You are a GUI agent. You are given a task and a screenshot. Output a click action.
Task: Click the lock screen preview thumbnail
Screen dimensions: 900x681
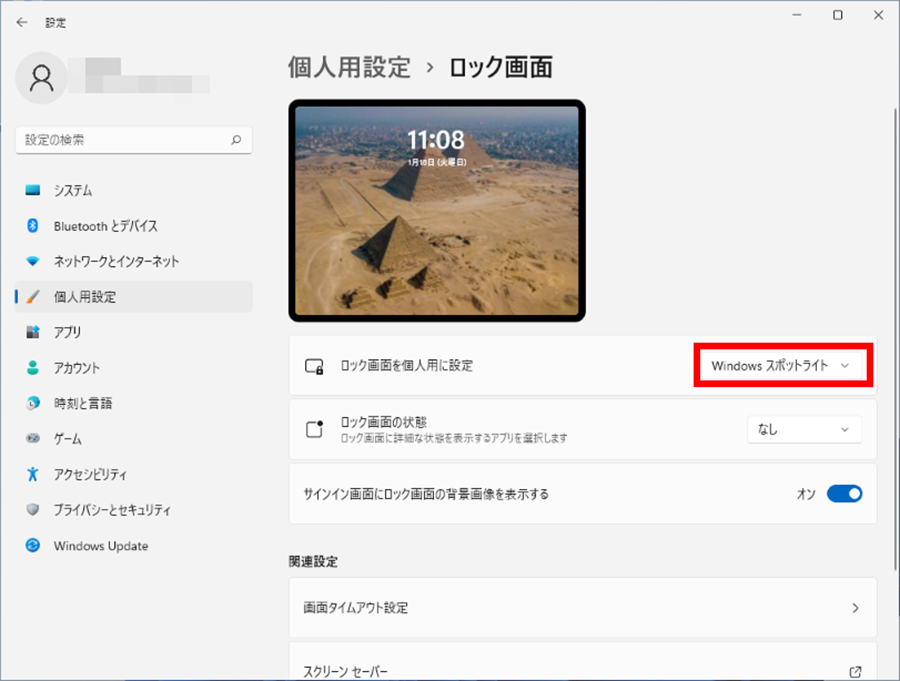coord(437,211)
